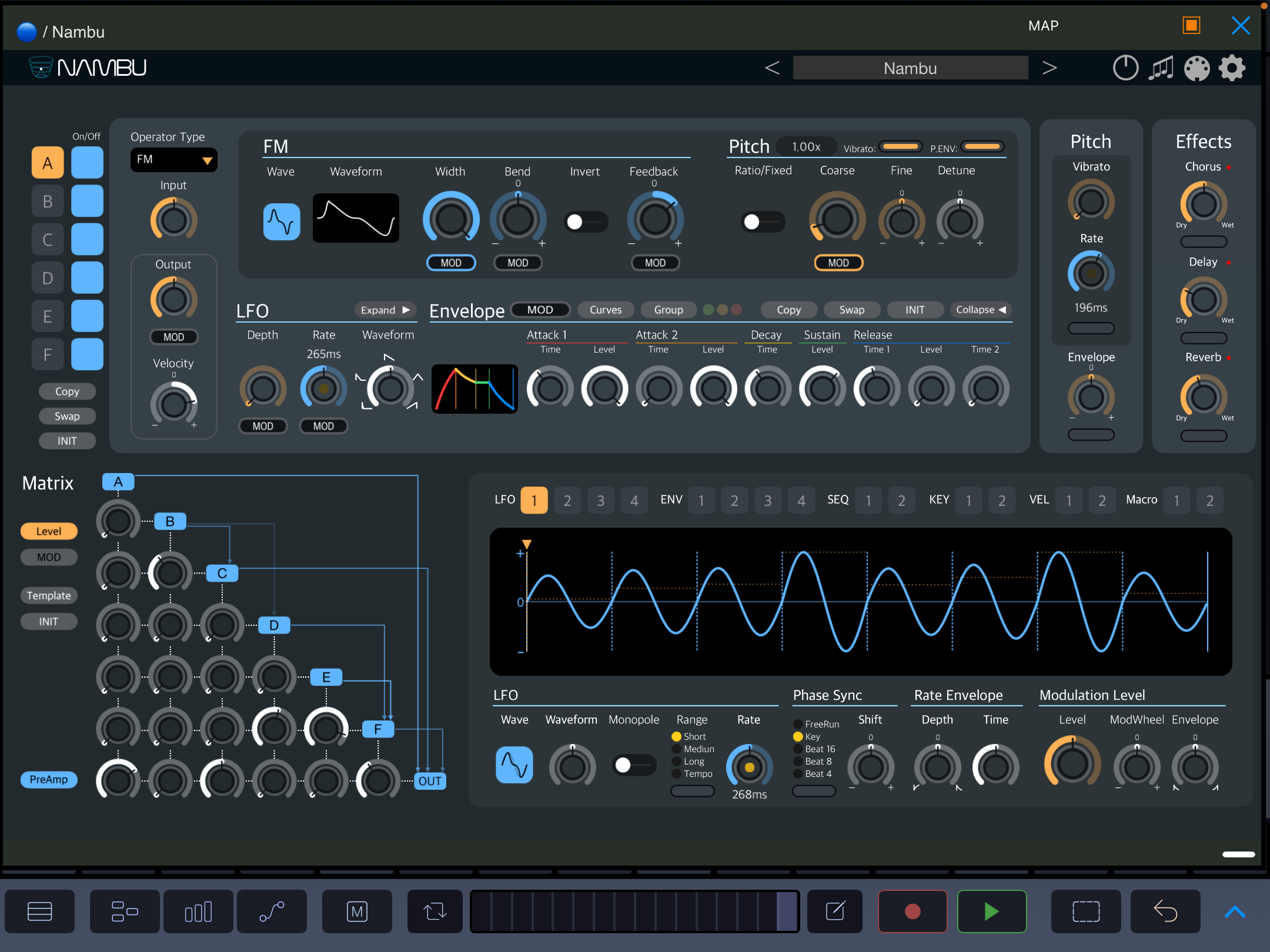Viewport: 1270px width, 952px height.
Task: Start playback with the green play button
Action: pos(992,911)
